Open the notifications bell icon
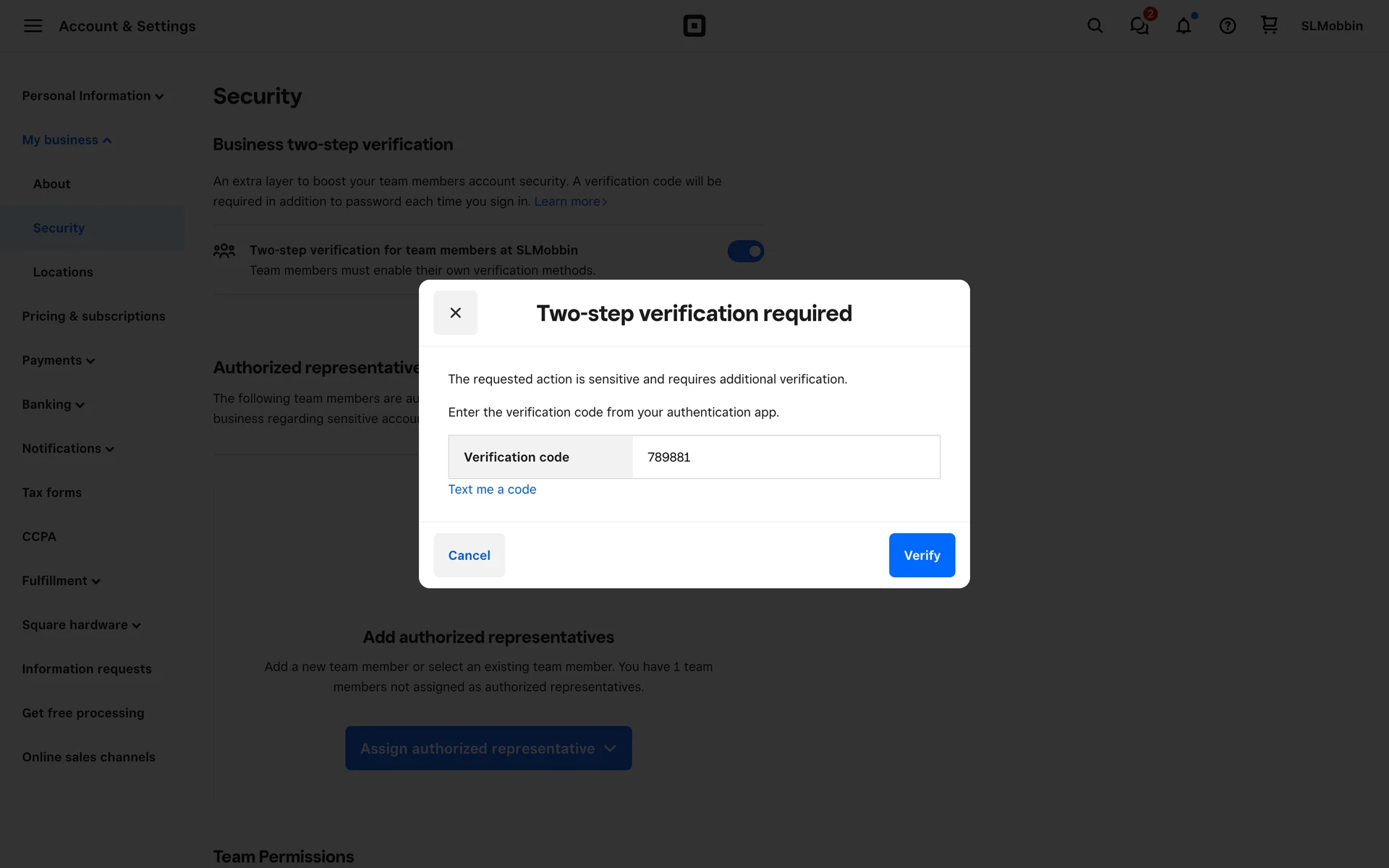This screenshot has height=868, width=1389. [x=1184, y=26]
